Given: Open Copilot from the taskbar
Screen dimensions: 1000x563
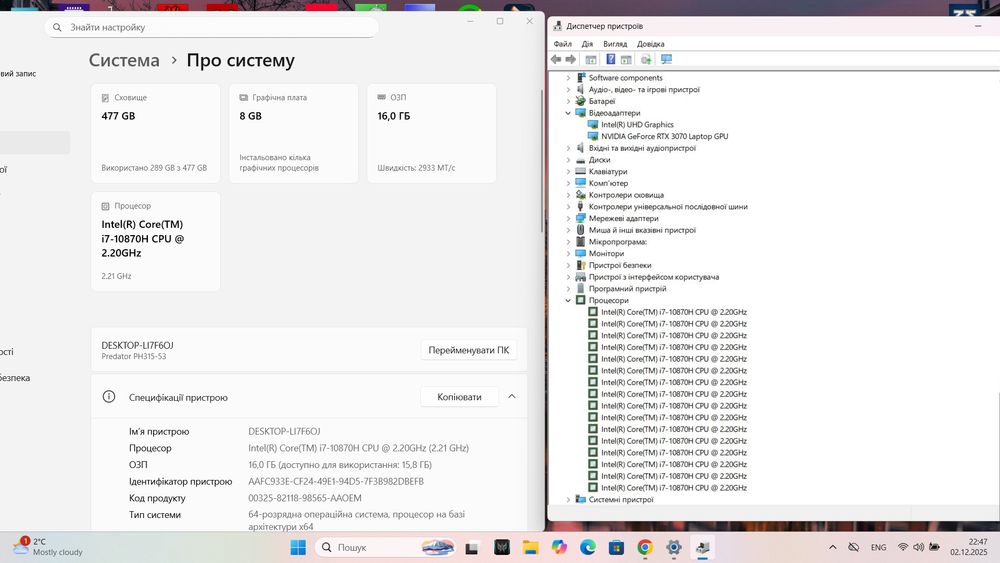Looking at the screenshot, I should point(559,547).
